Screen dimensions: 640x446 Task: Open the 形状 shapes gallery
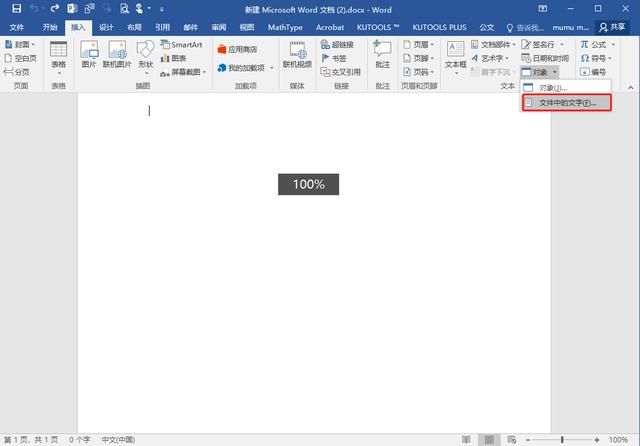pos(146,58)
